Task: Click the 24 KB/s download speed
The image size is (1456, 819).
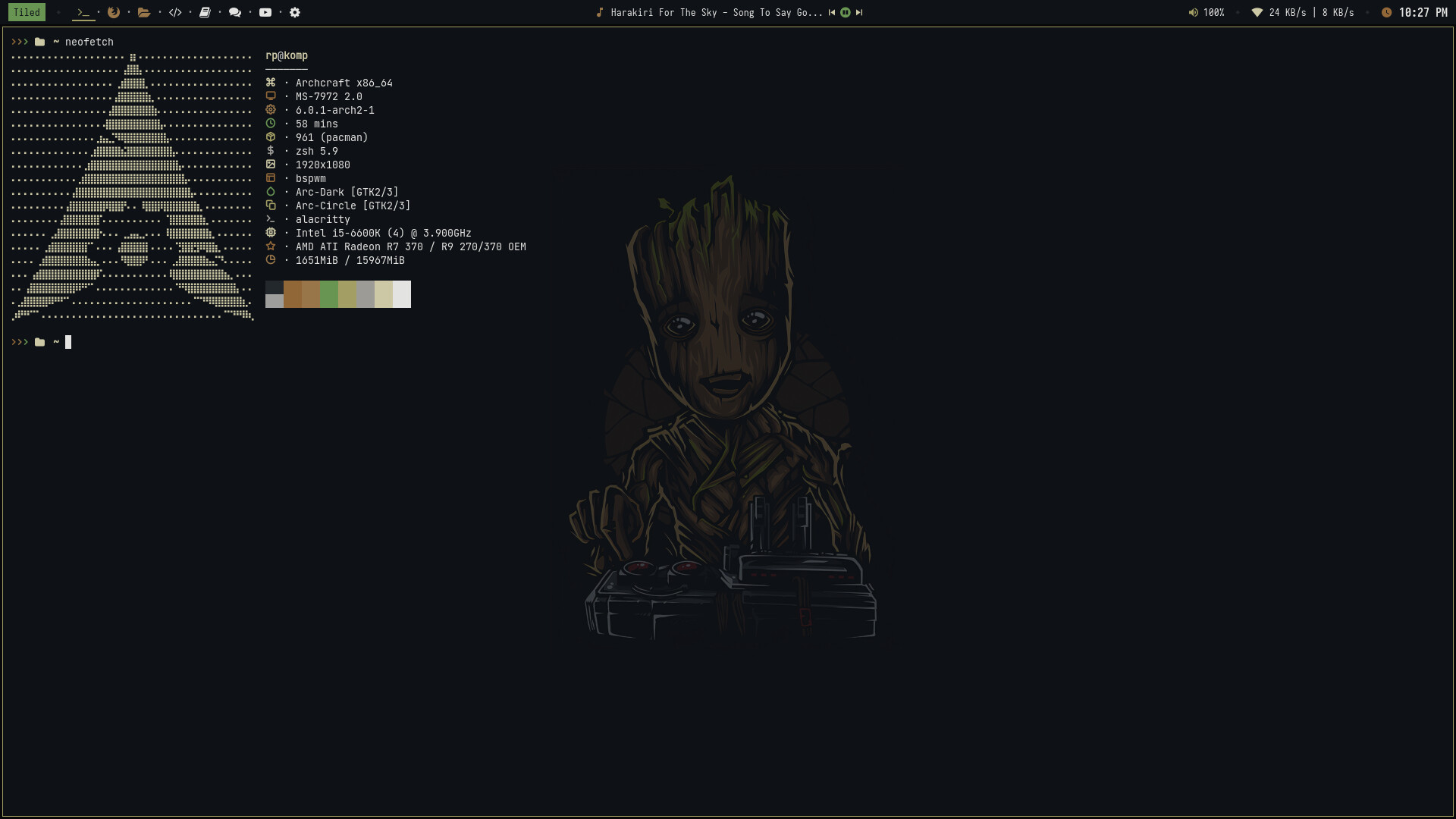Action: (x=1288, y=13)
